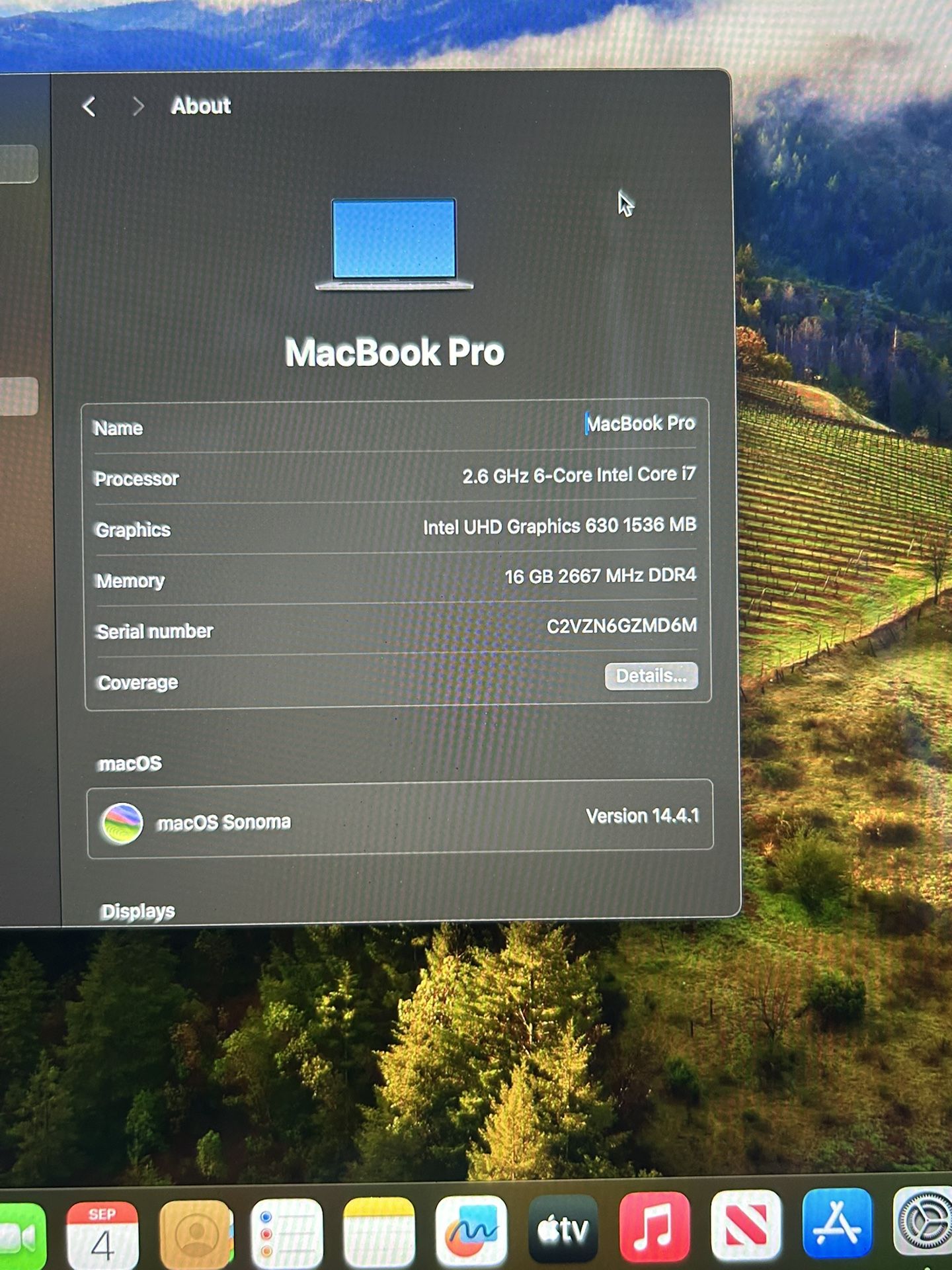Open System Settings from the Dock
Screen dimensions: 952x1270
[x=923, y=1221]
